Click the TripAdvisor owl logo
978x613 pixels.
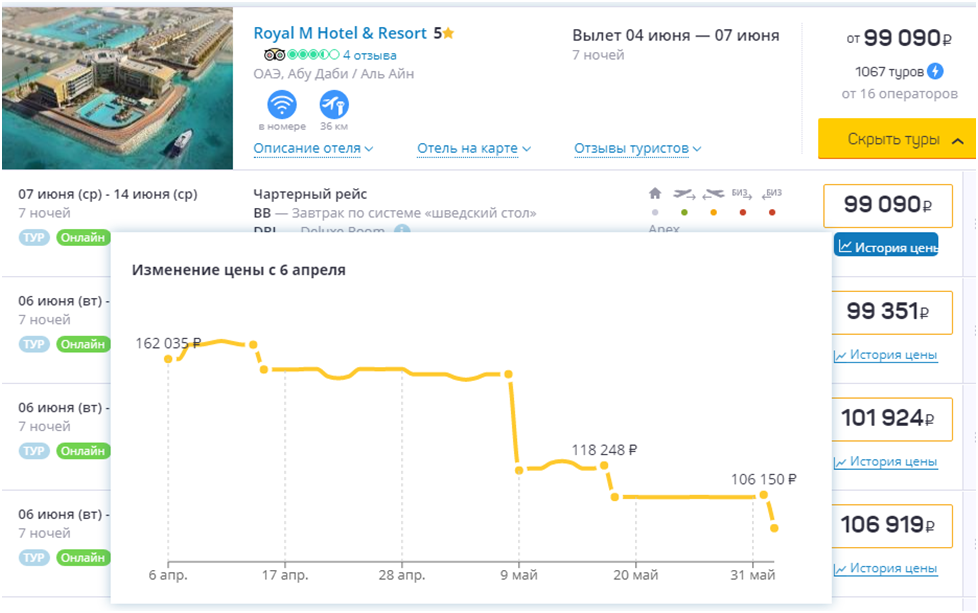tap(275, 55)
